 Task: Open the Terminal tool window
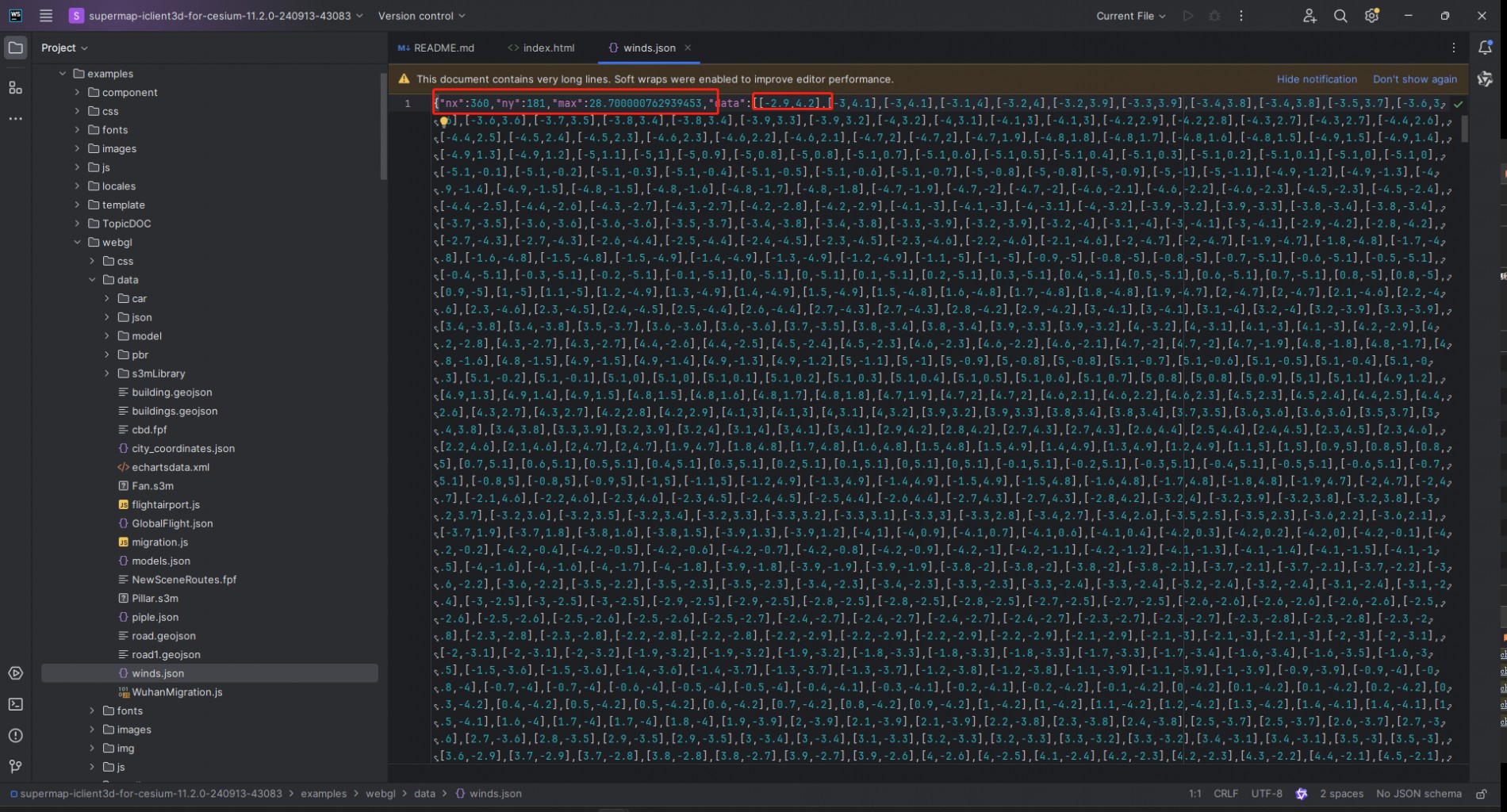[16, 704]
